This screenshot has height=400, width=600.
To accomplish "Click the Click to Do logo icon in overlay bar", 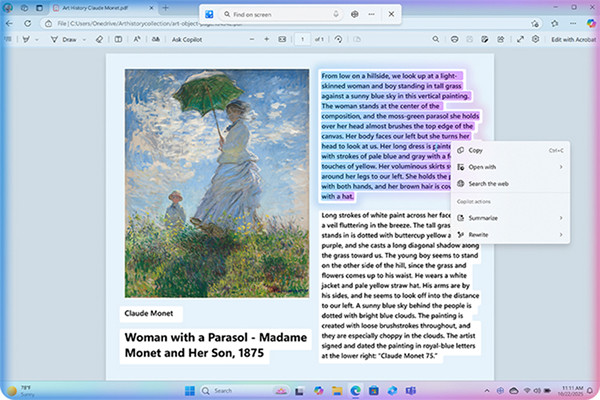I will (209, 14).
